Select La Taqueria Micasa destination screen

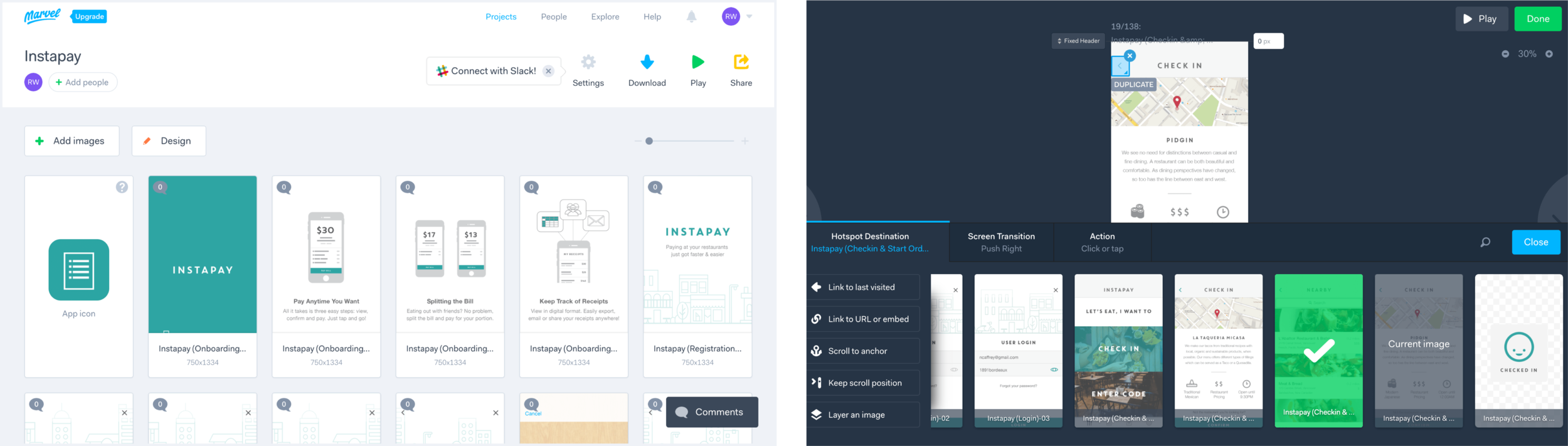click(x=1218, y=351)
